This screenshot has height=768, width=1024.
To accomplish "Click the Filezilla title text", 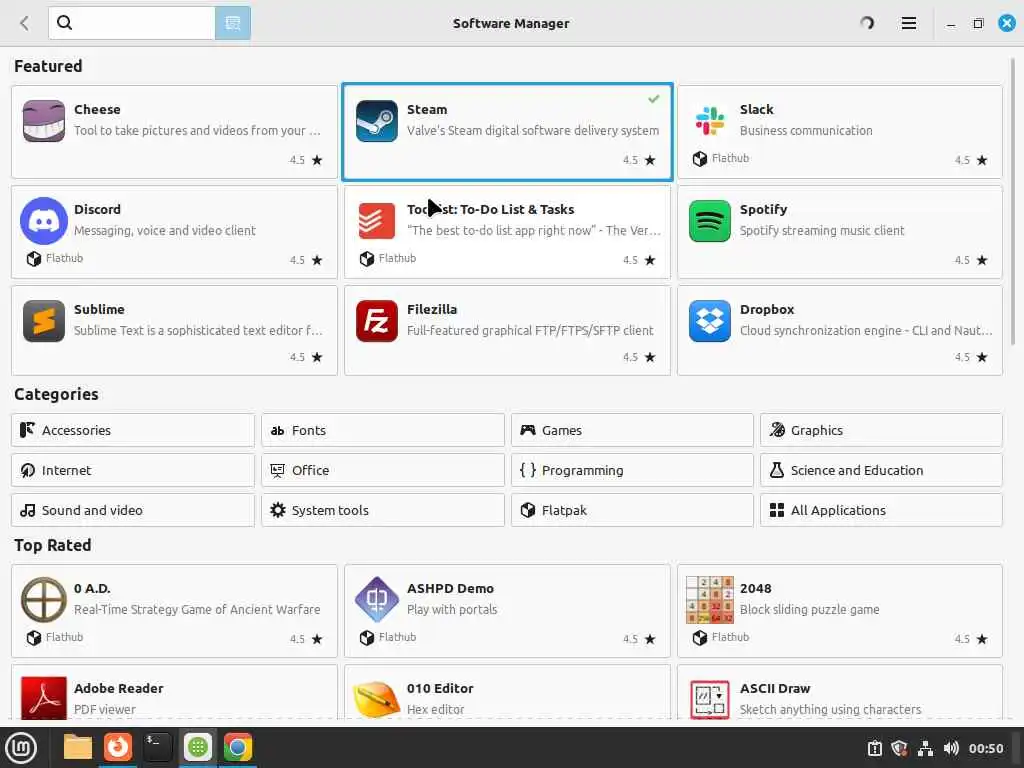I will pyautogui.click(x=432, y=309).
